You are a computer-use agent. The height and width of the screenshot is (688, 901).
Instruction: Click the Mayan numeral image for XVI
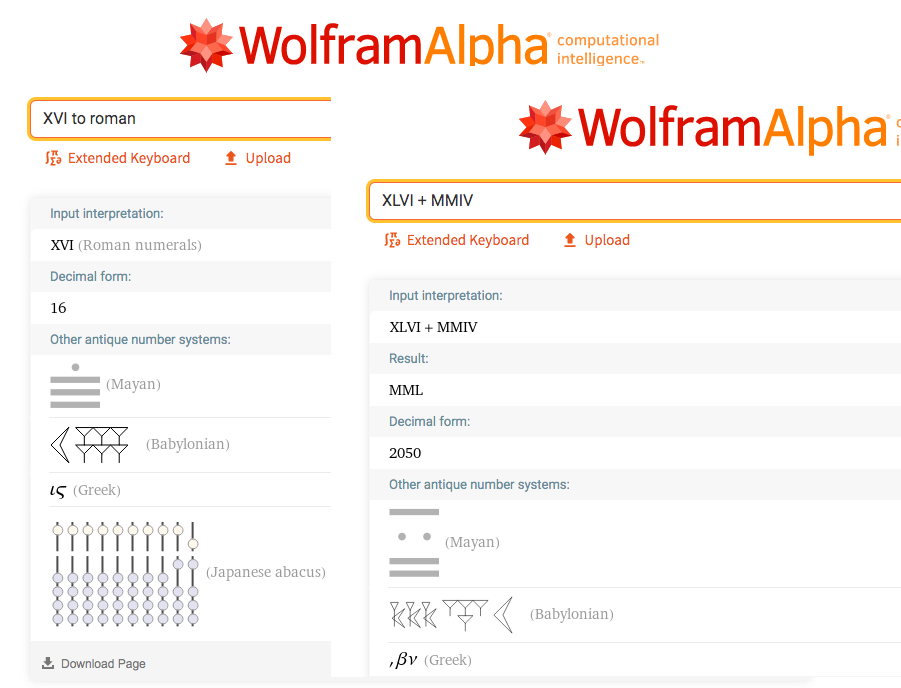[75, 386]
